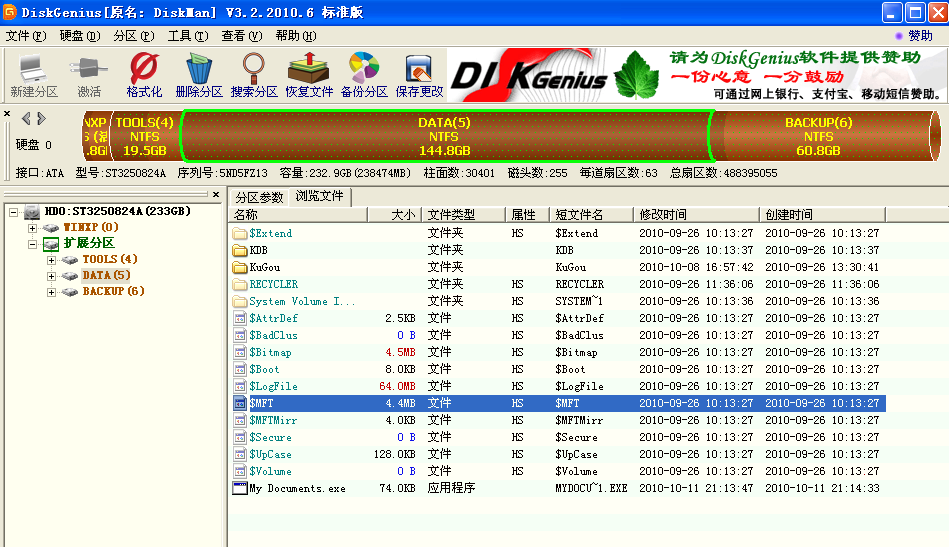The height and width of the screenshot is (547, 949).
Task: Click the DiskGenius title bar app icon
Action: pos(10,12)
